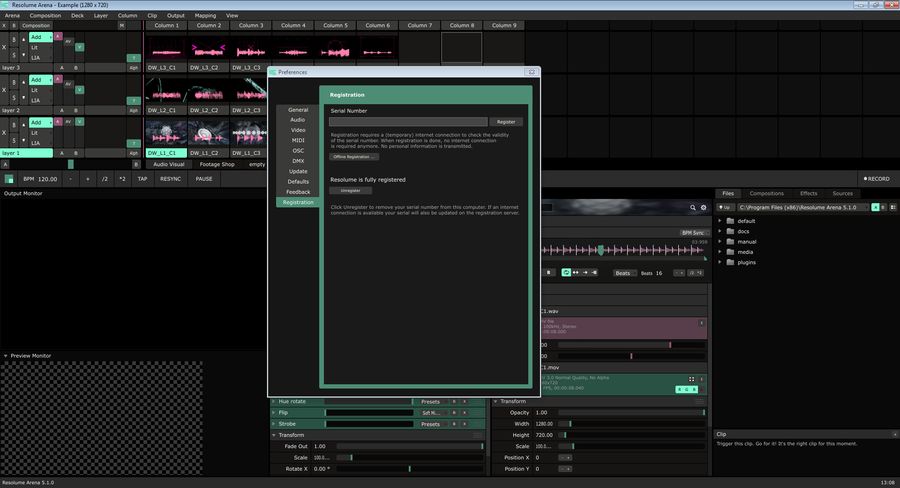Open the Composition menu

[x=45, y=16]
